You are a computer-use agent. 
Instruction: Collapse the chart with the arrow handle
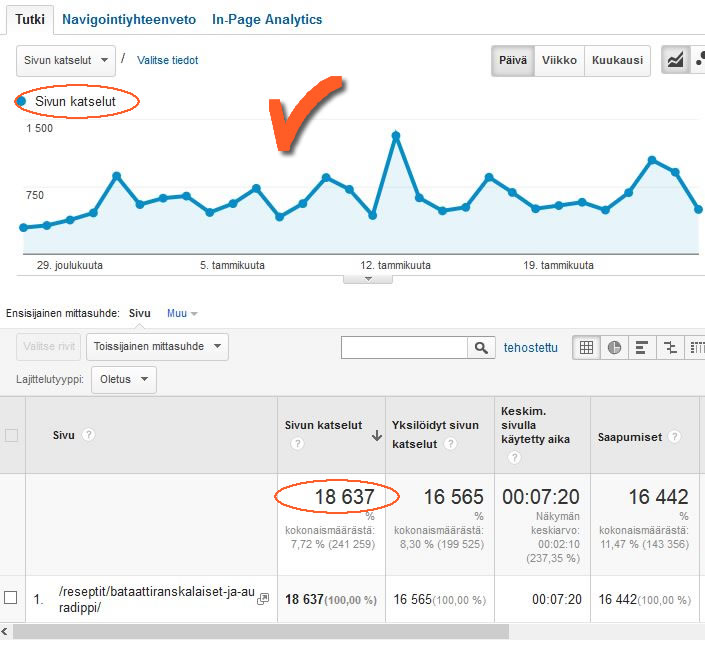(368, 279)
